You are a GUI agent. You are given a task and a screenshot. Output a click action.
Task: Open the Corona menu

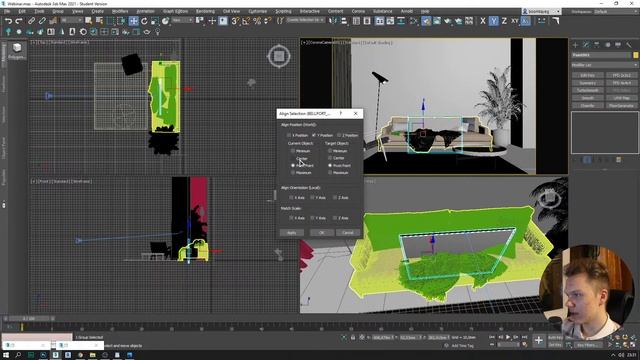(x=358, y=11)
